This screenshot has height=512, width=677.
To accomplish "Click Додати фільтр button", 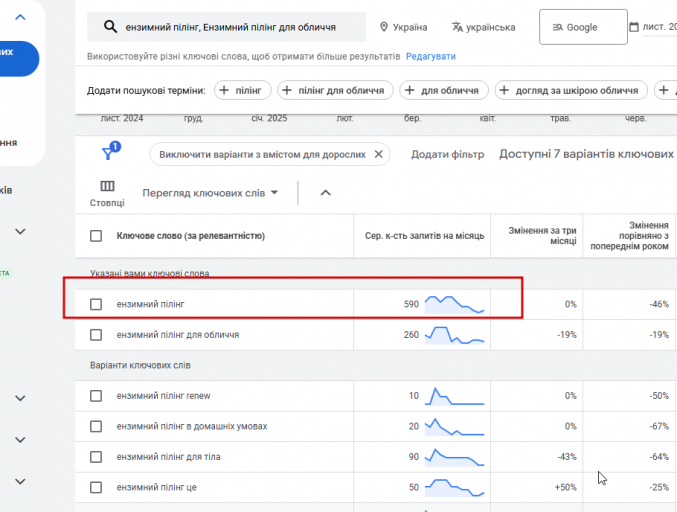I will (x=447, y=155).
